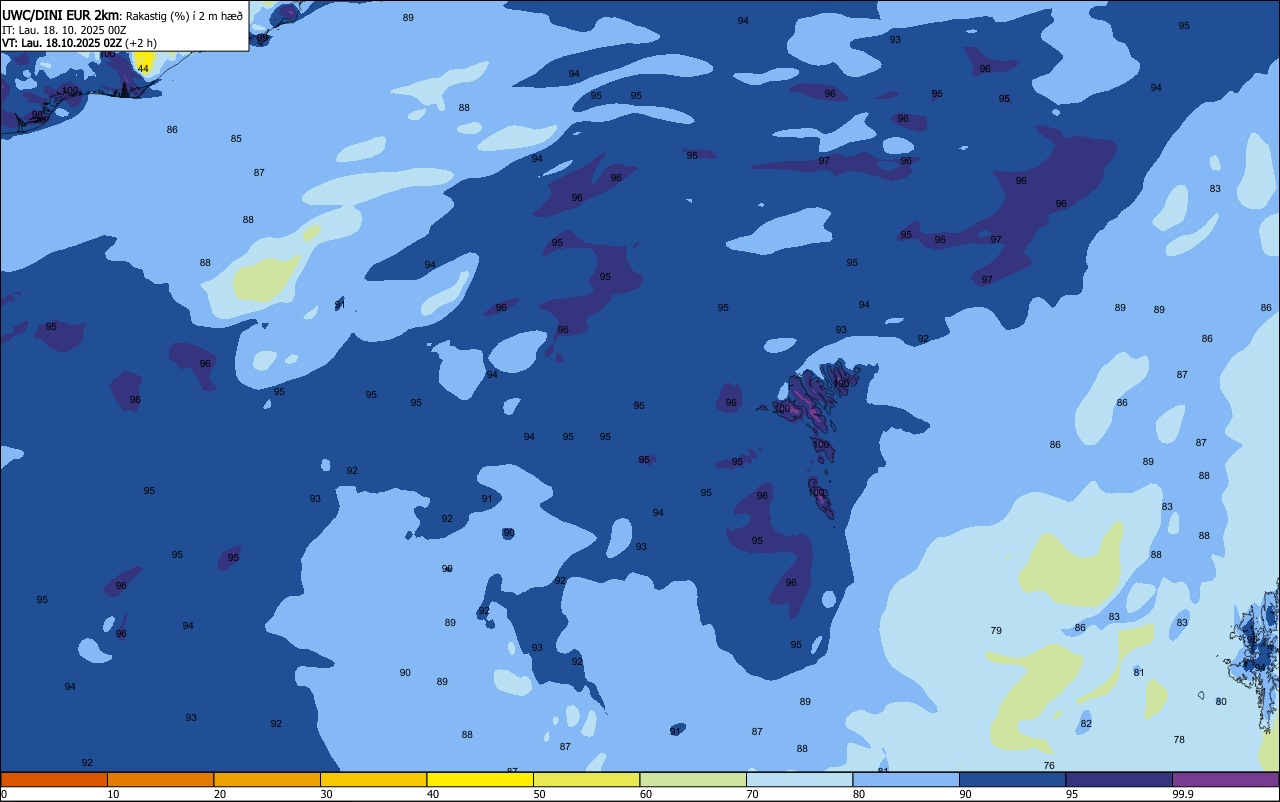
Task: Click the 20–30 amber legend swatch
Action: [267, 779]
